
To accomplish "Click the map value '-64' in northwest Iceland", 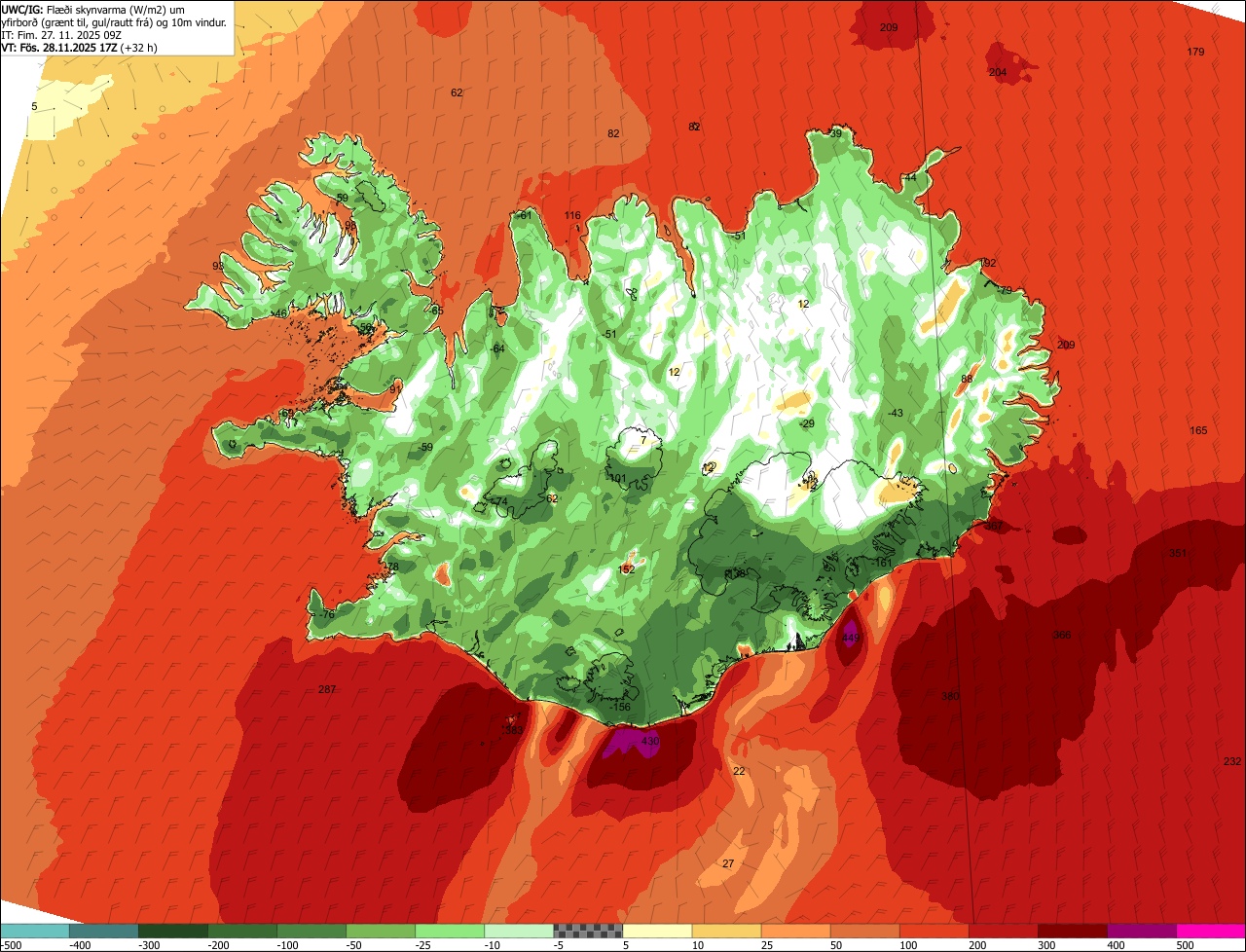I will tap(497, 348).
